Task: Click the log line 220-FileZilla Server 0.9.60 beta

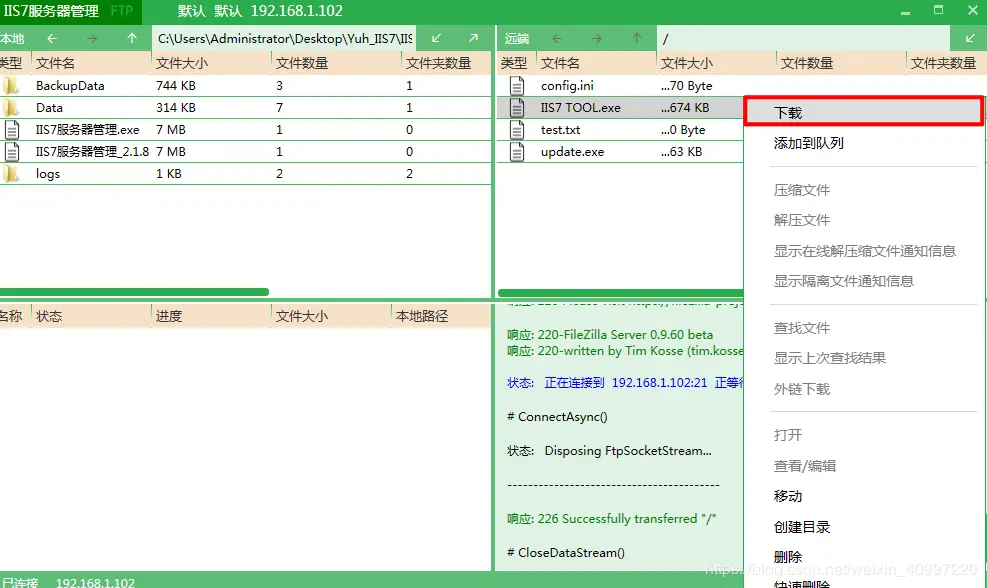Action: tap(610, 335)
